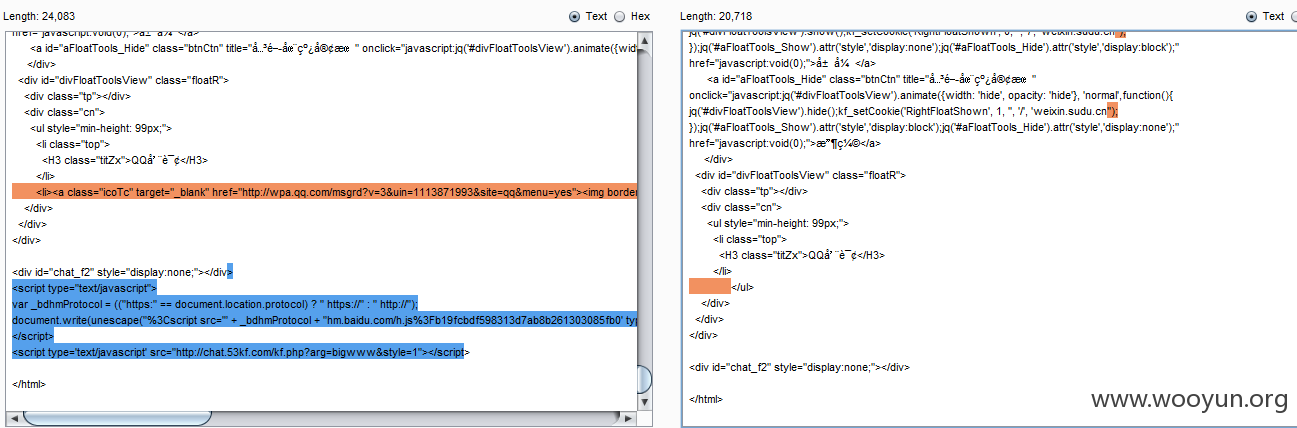Click the onclick divFloatToolsView animate line in right pane
The image size is (1297, 428).
tap(933, 95)
